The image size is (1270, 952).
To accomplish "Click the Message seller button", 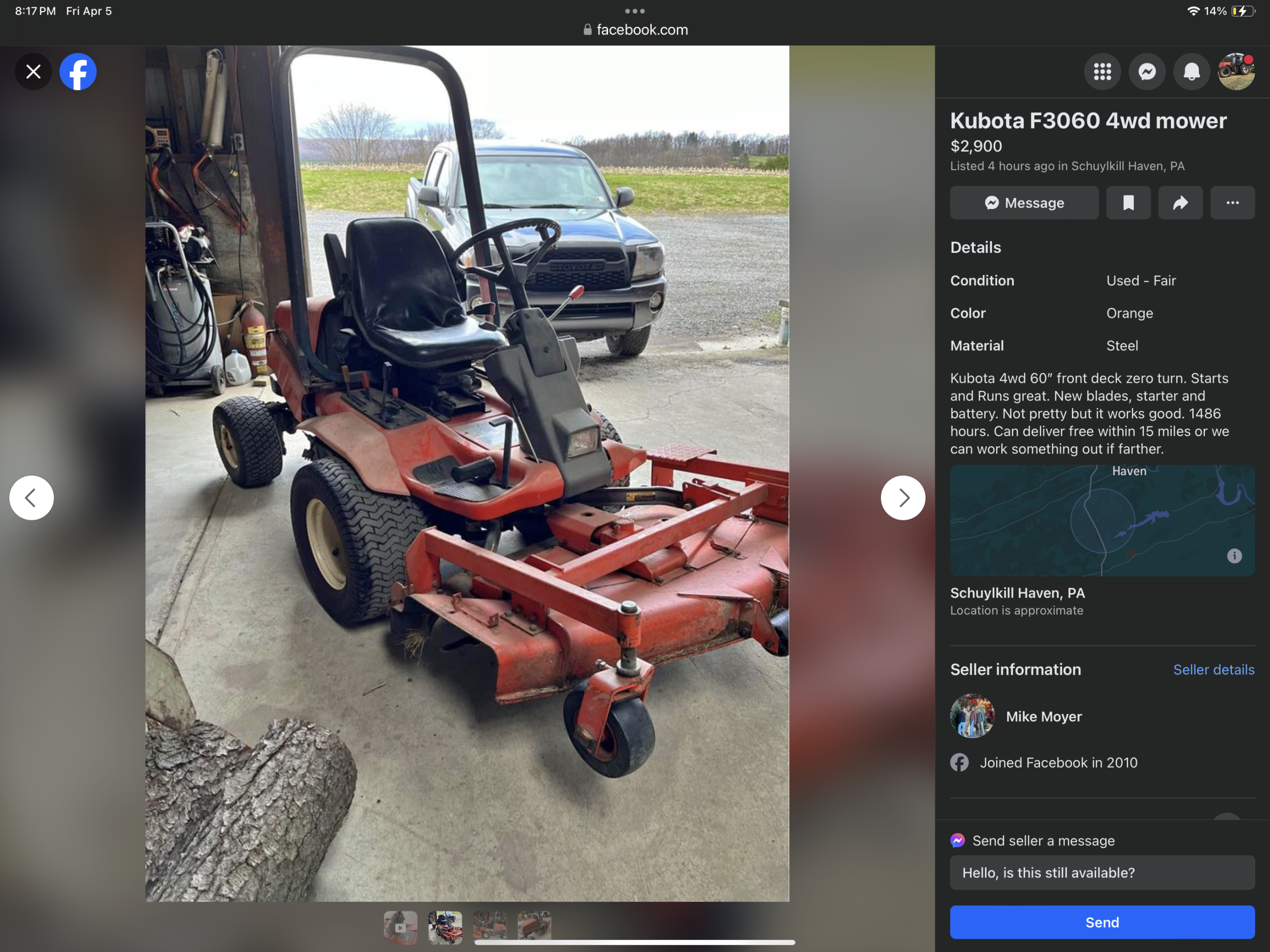I will (x=1024, y=203).
